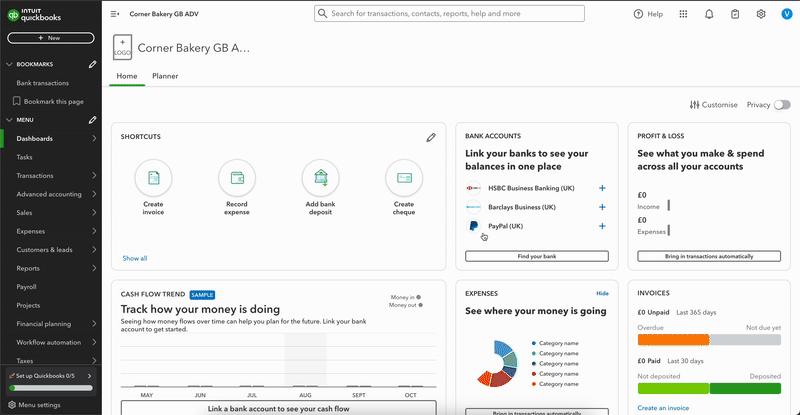Switch to the Home tab
The width and height of the screenshot is (800, 415).
(127, 76)
